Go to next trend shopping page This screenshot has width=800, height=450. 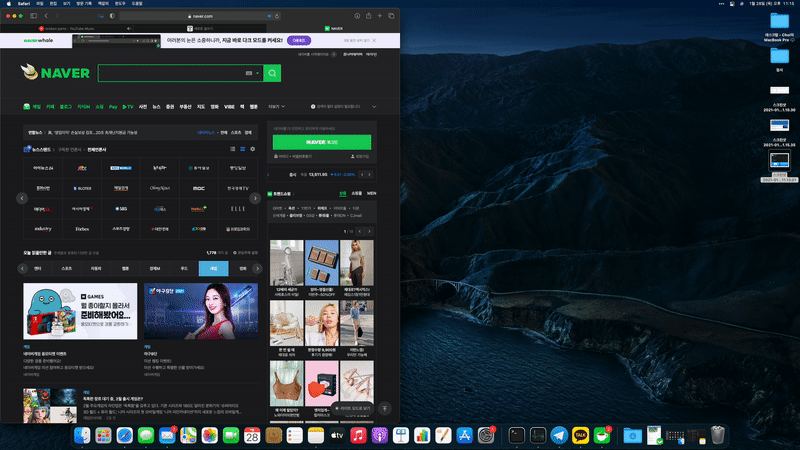click(x=369, y=231)
